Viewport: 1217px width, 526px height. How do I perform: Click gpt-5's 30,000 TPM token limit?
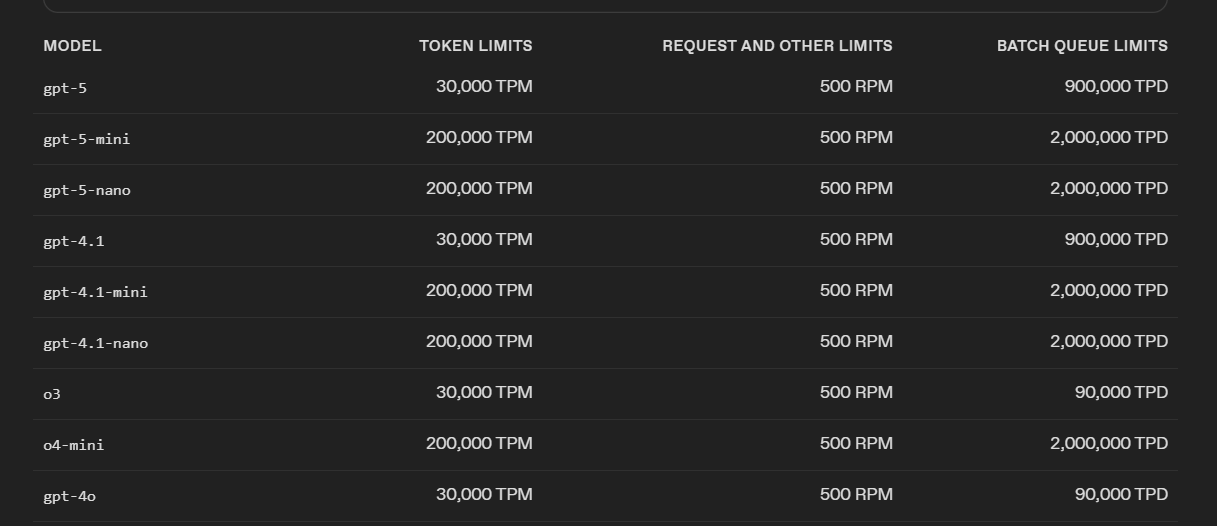(484, 87)
